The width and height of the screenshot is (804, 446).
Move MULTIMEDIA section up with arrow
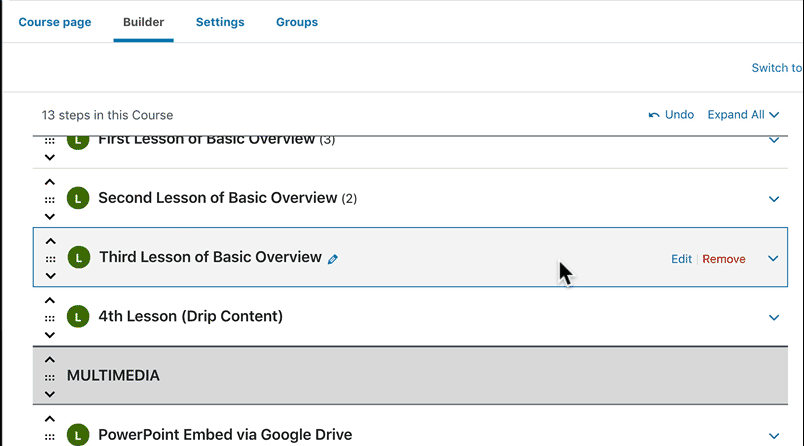50,360
